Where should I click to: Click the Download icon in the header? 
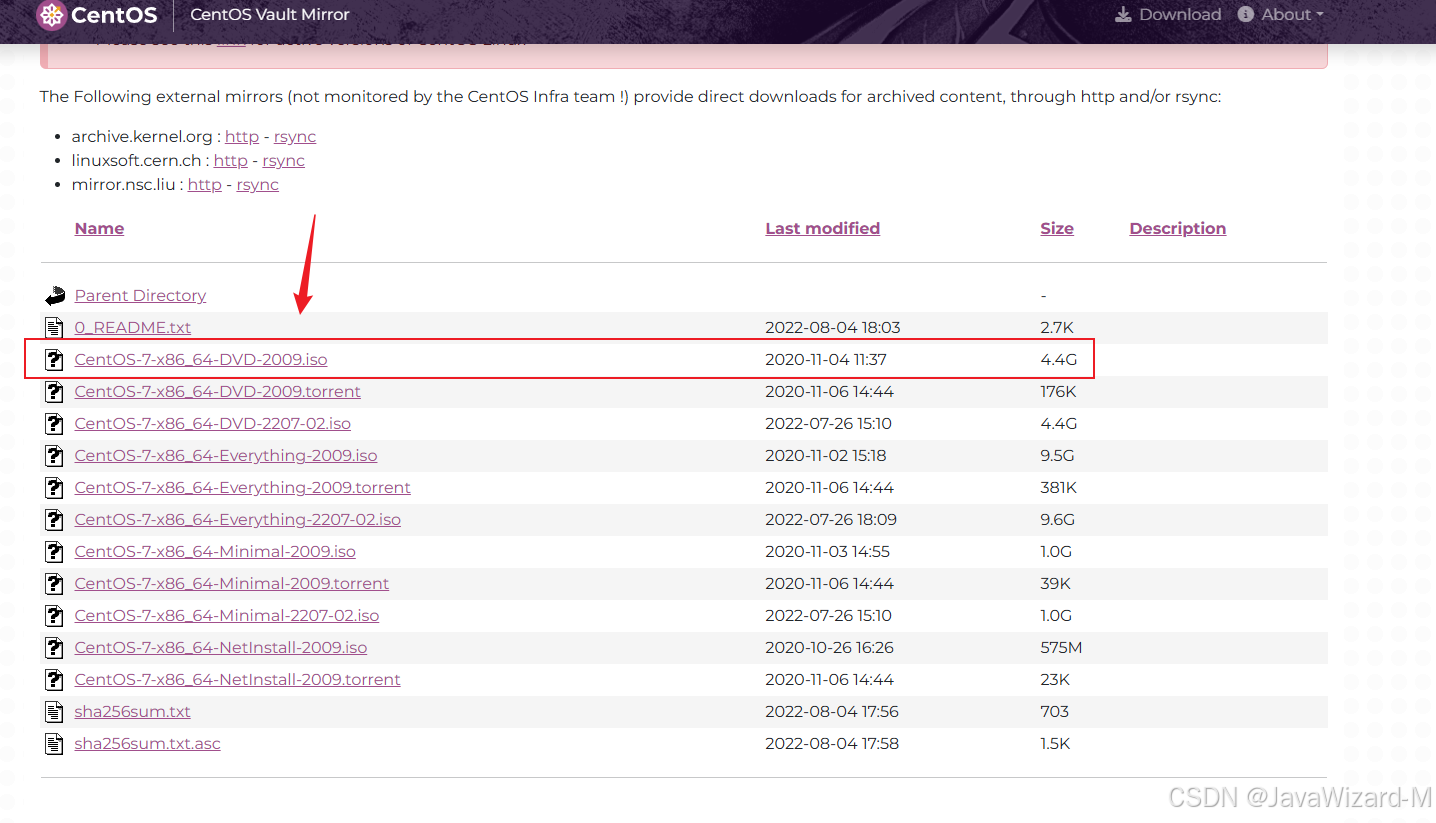(1123, 15)
